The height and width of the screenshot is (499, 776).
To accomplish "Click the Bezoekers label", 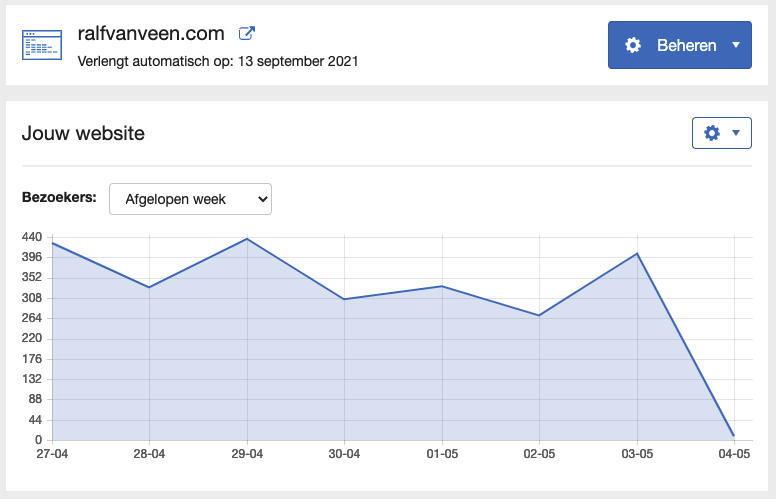I will click(59, 198).
